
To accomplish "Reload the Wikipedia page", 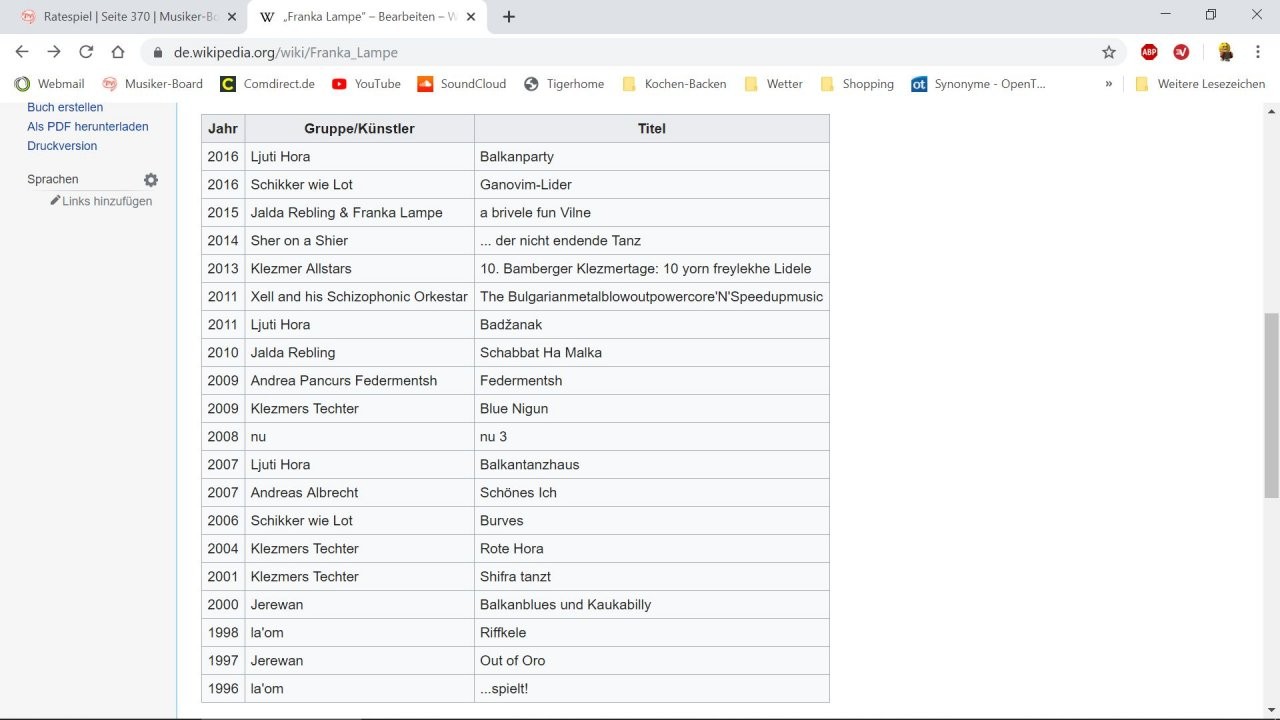I will (x=86, y=52).
